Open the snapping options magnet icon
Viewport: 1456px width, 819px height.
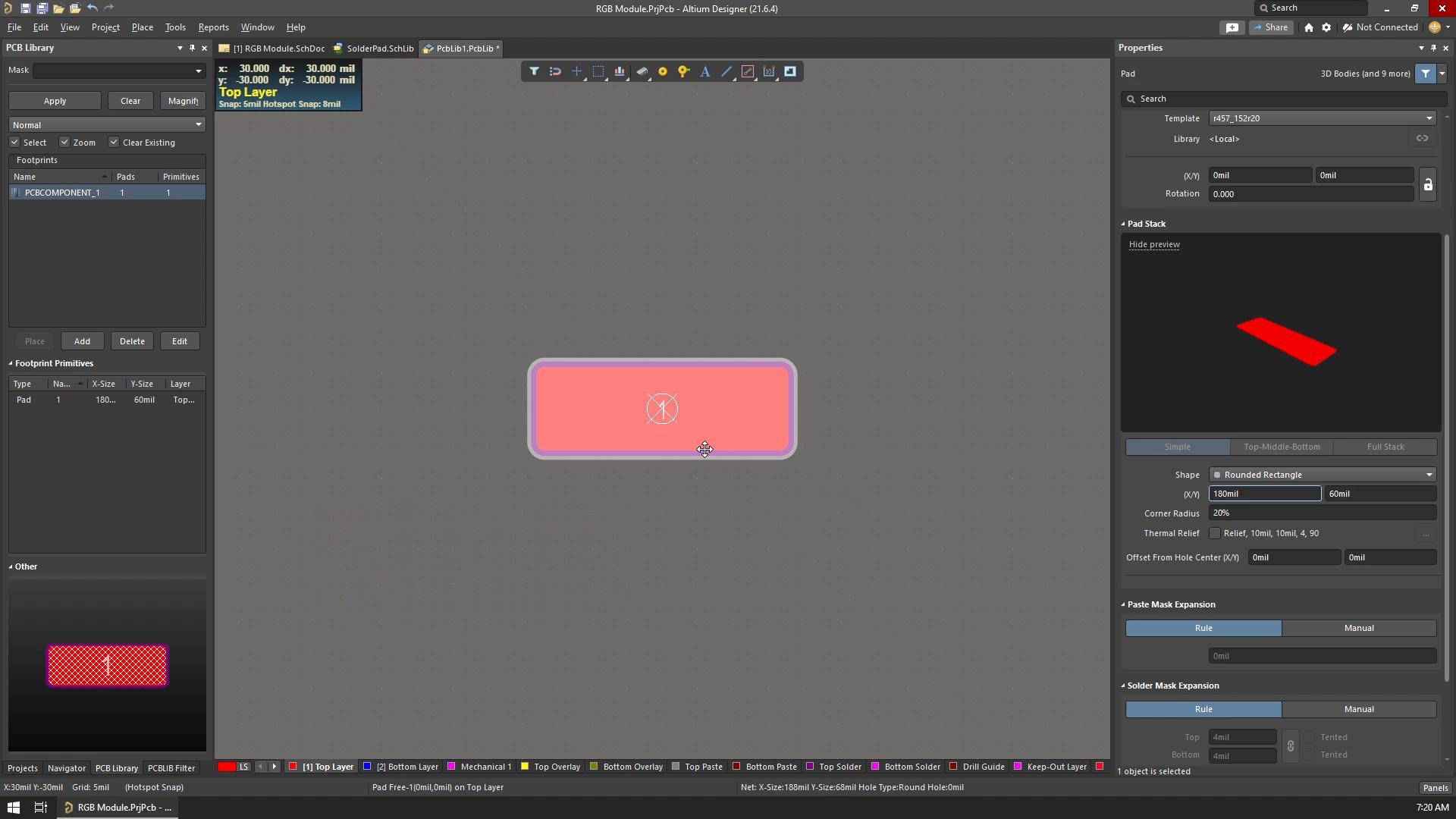[x=555, y=71]
